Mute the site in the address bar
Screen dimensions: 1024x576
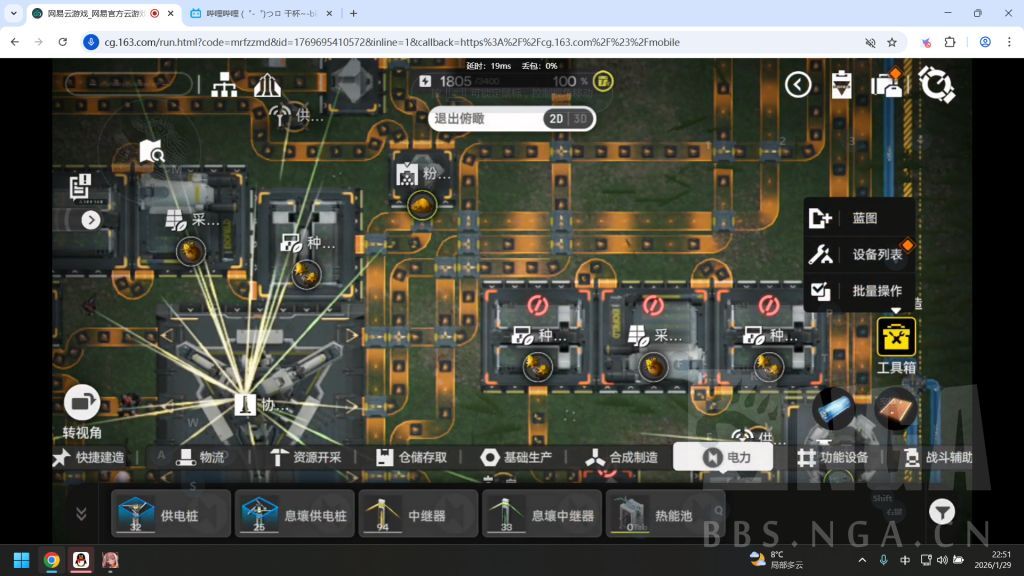point(870,42)
